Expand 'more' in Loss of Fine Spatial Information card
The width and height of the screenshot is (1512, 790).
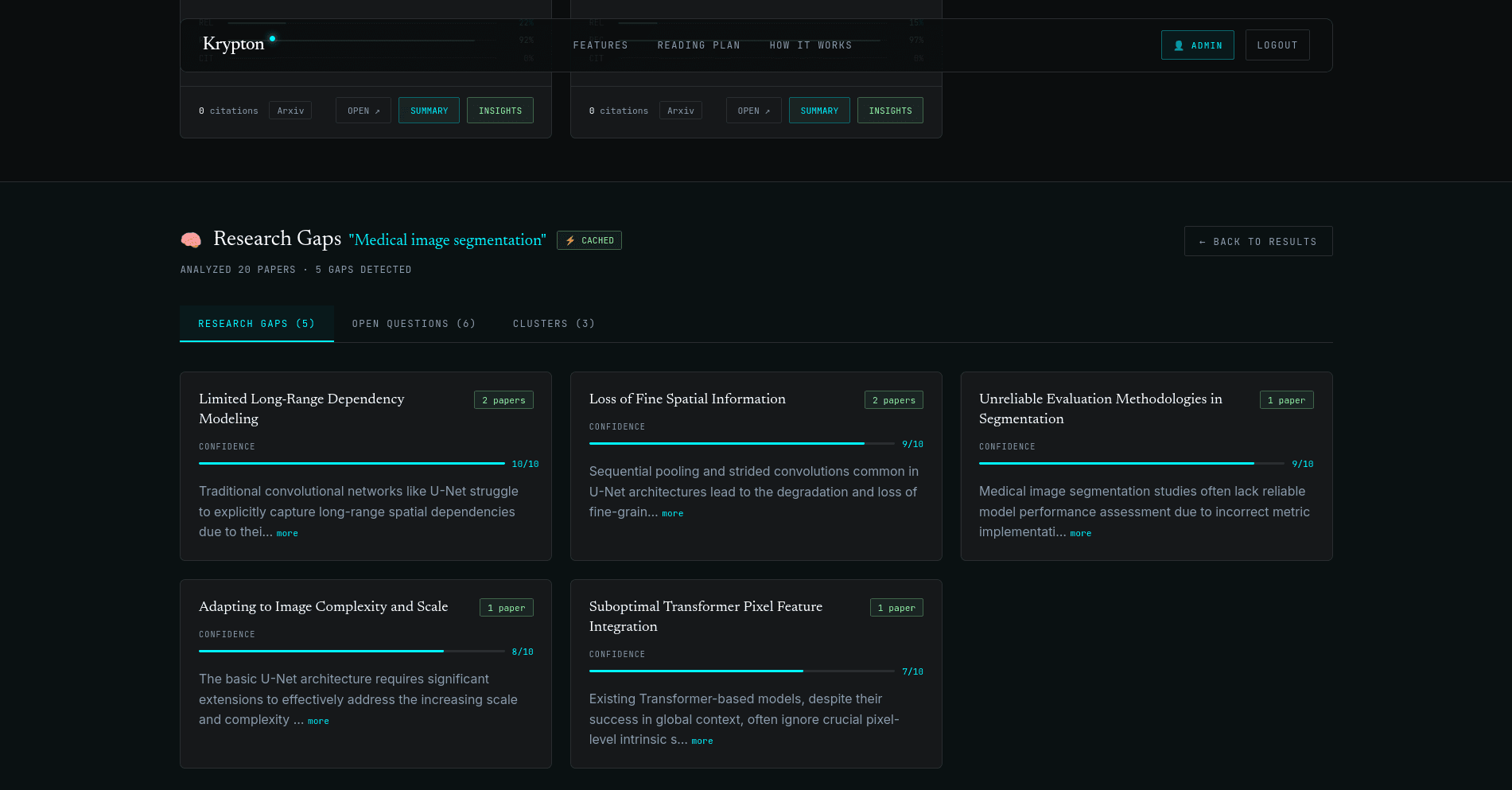[672, 513]
